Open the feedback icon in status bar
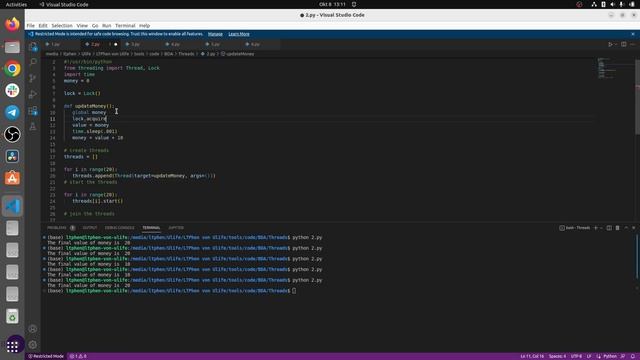The height and width of the screenshot is (360, 640). click(623, 356)
